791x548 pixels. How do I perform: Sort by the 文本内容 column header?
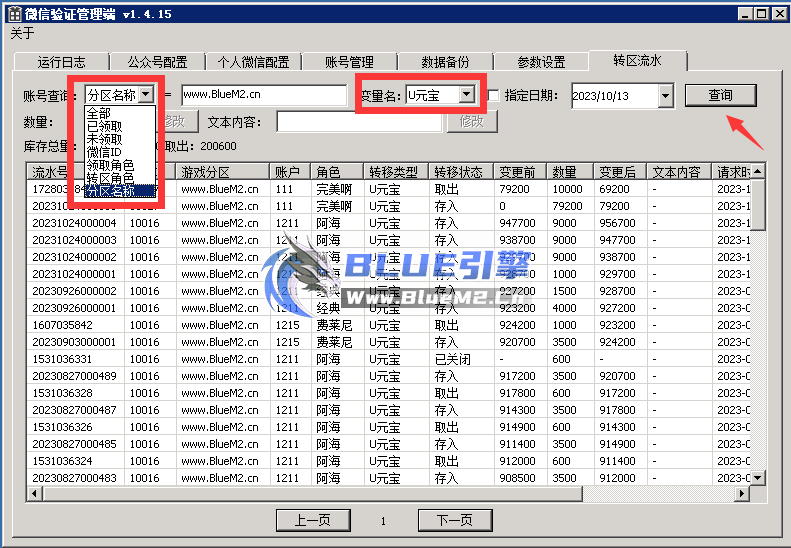coord(679,172)
